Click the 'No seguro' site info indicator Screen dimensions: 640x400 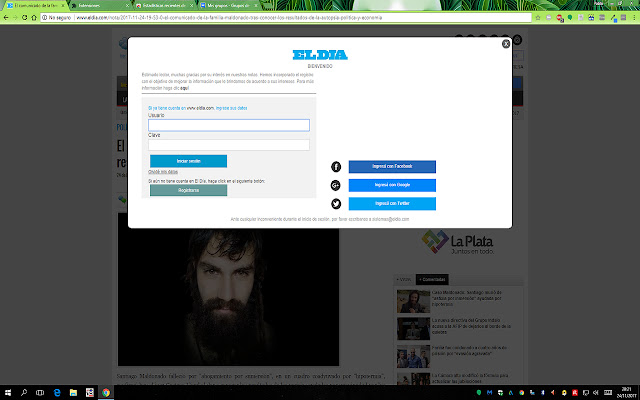tap(57, 18)
